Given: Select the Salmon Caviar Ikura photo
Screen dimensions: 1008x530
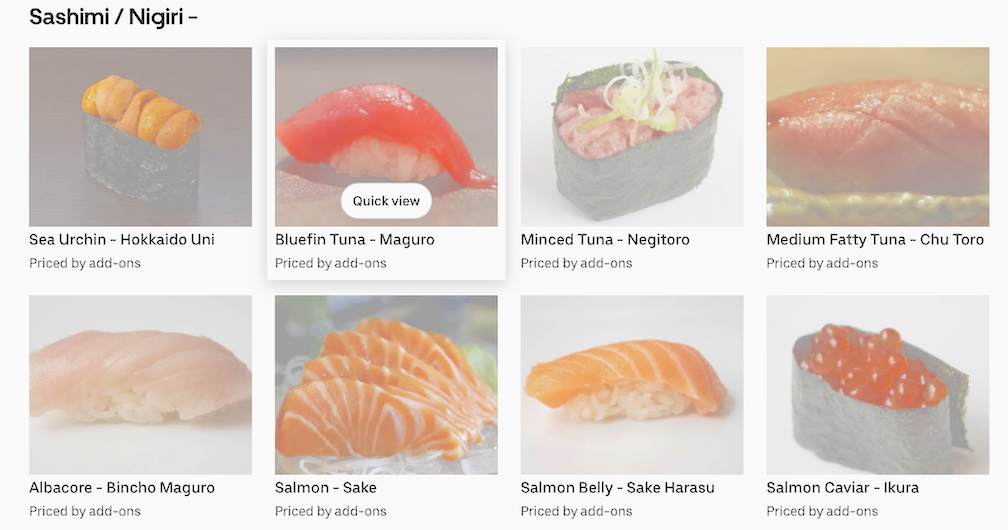Looking at the screenshot, I should click(878, 385).
